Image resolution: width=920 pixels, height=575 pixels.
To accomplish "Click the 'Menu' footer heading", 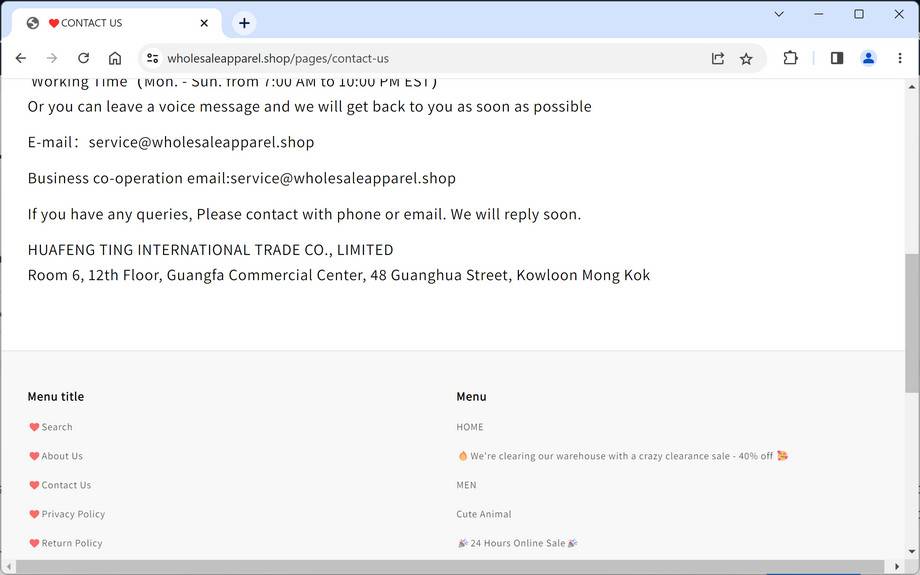I will [471, 397].
